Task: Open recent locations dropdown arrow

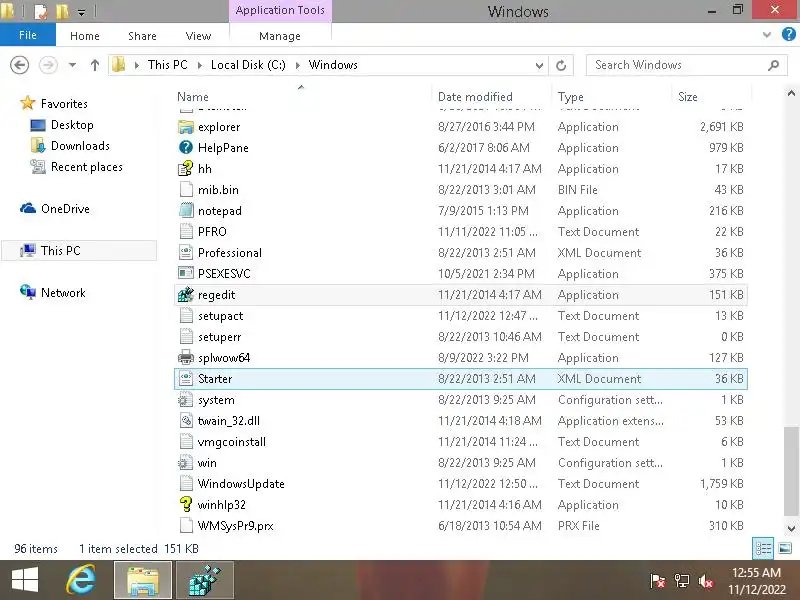Action: pyautogui.click(x=72, y=65)
